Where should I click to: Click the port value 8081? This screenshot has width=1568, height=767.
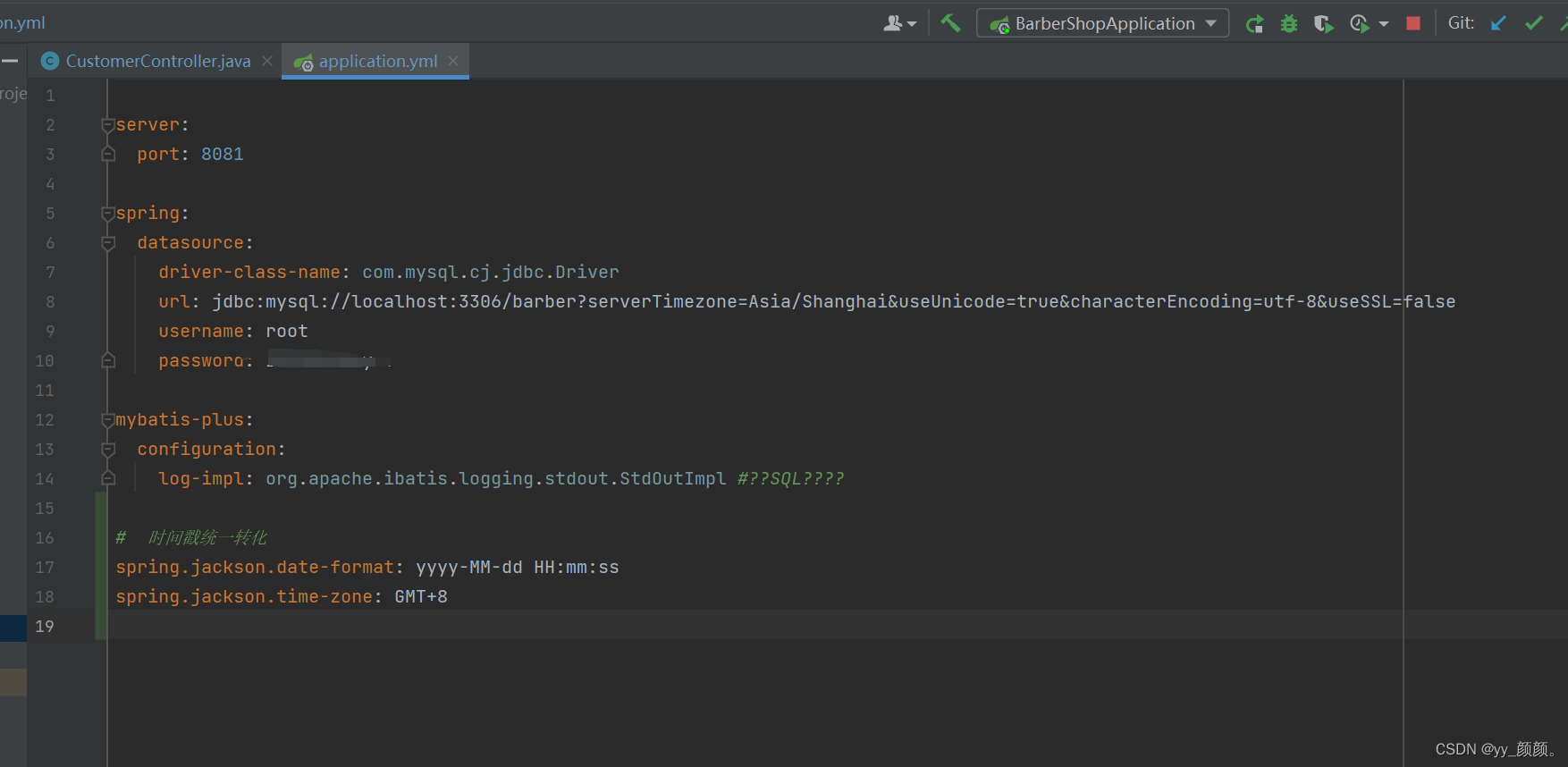coord(223,154)
